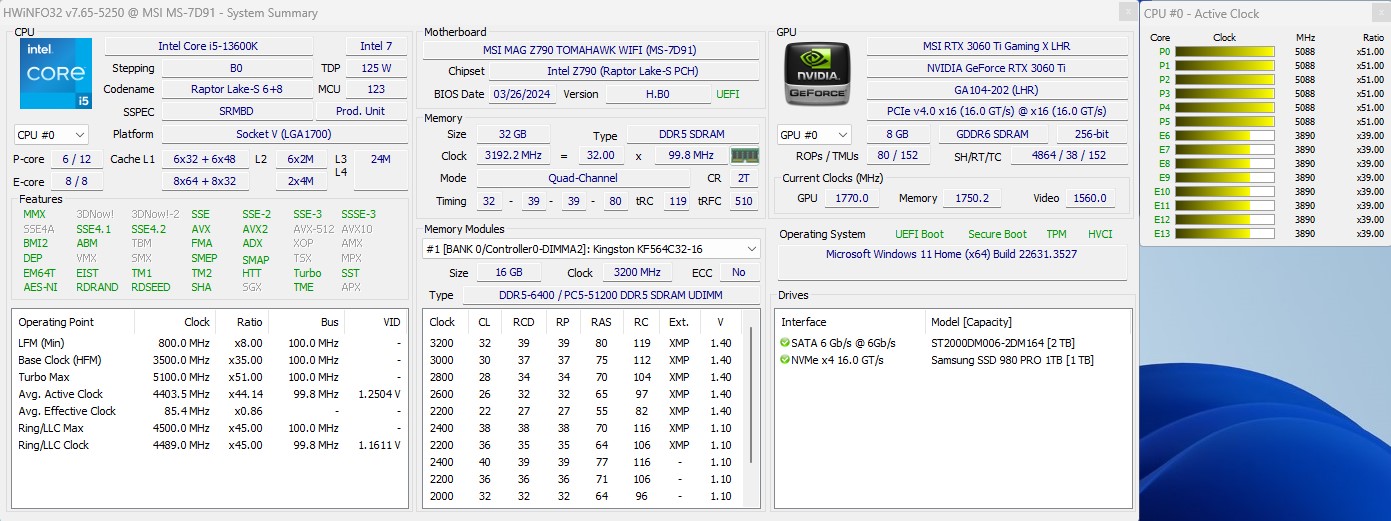Click the GDDR6 SDRAM field
The image size is (1391, 521).
pyautogui.click(x=993, y=134)
